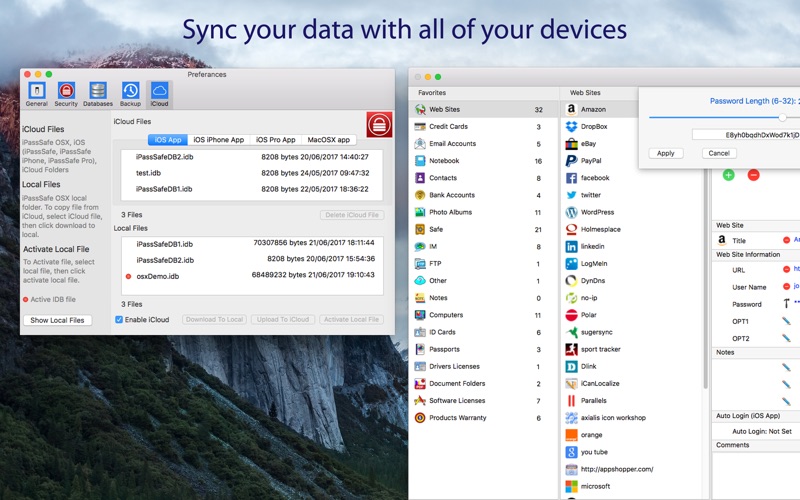Screen dimensions: 800x500
Task: Select the Computers category icon
Action: 420,315
